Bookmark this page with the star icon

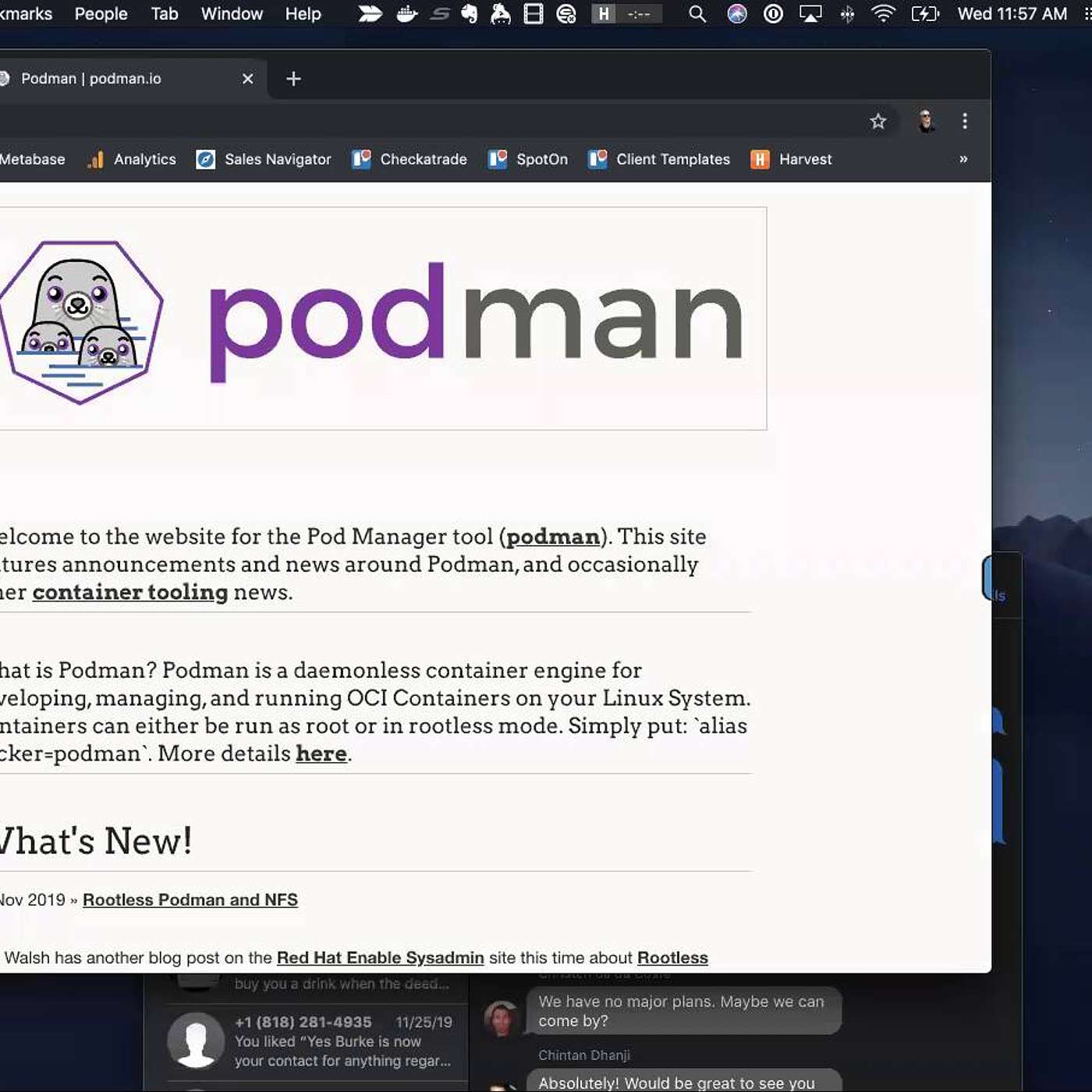click(x=877, y=121)
